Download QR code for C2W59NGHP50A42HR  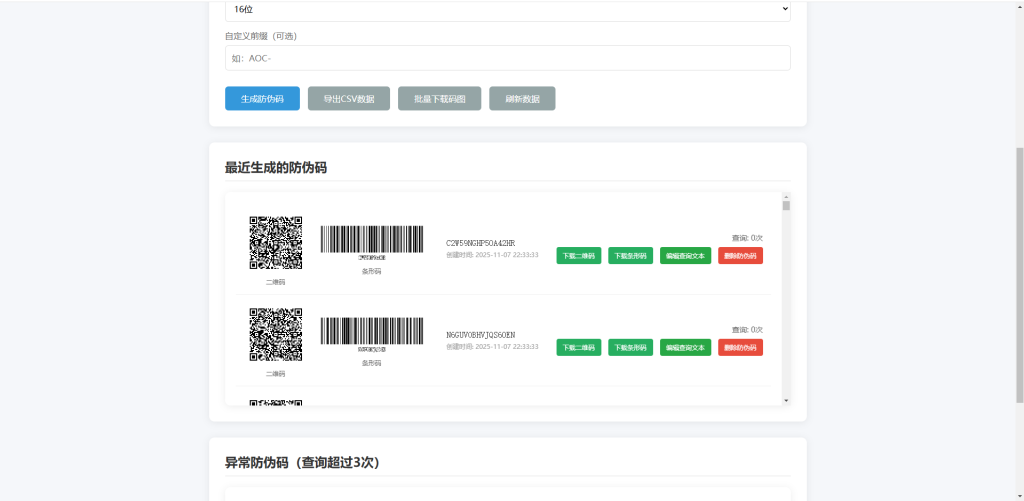point(578,256)
